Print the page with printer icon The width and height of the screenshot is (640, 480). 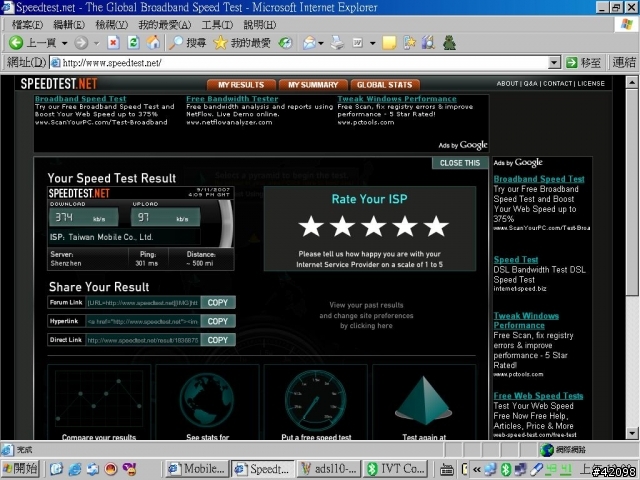[337, 42]
